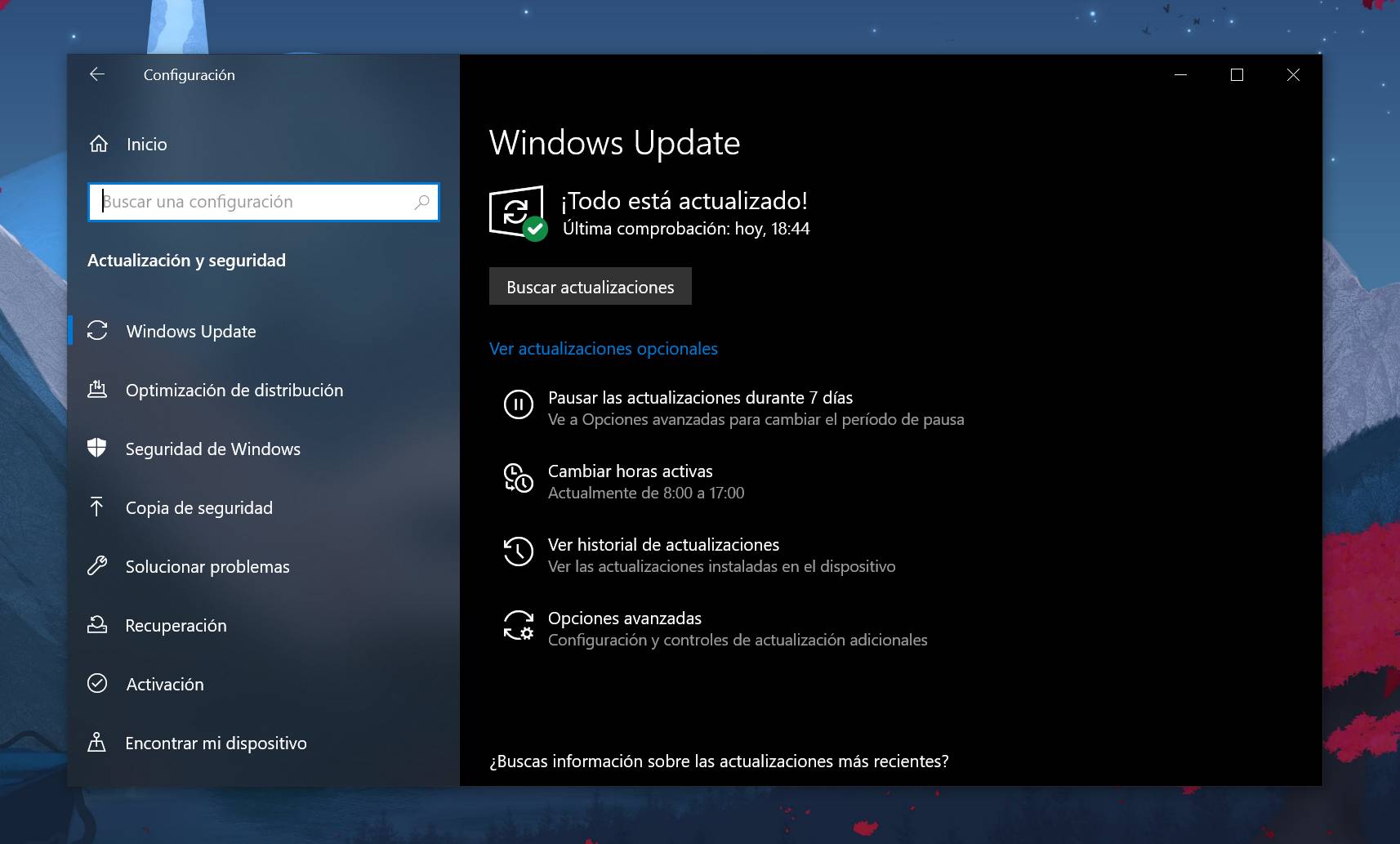Minimize the Configuración window
This screenshot has width=1400, height=844.
(1180, 74)
